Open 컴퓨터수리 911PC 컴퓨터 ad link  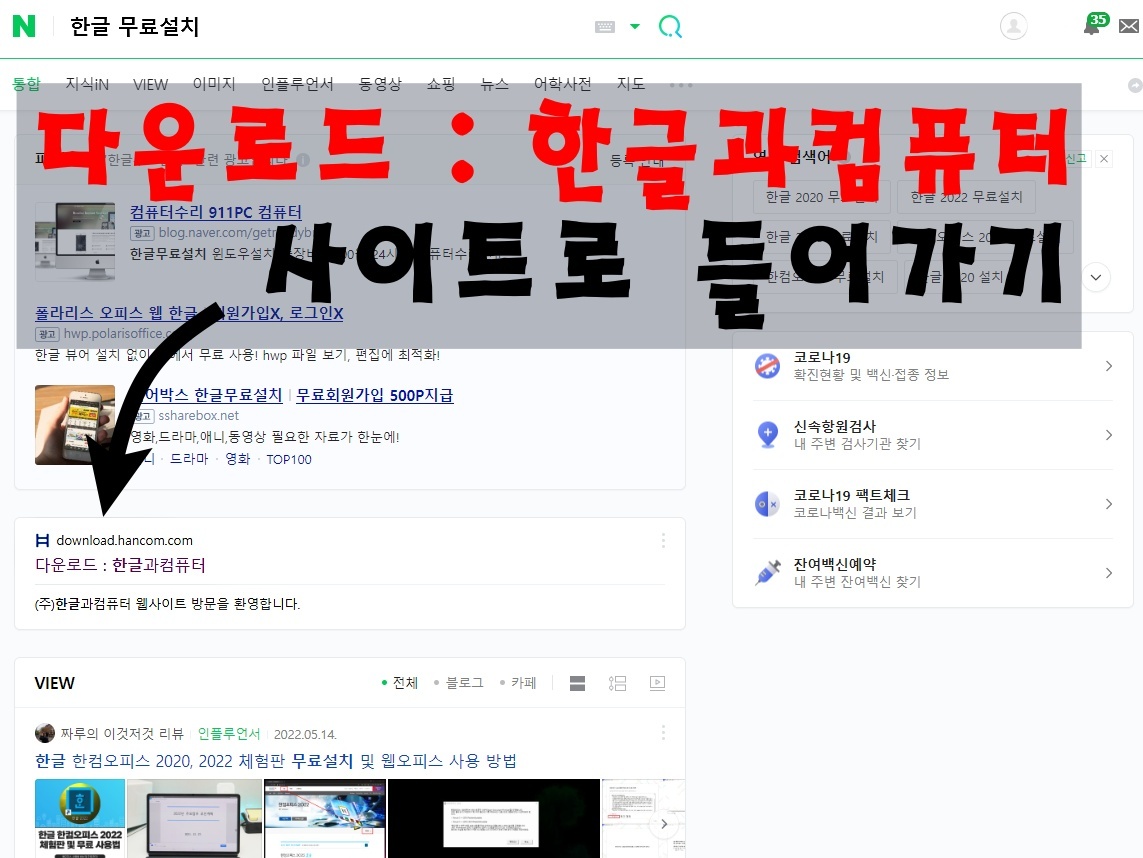pyautogui.click(x=216, y=212)
